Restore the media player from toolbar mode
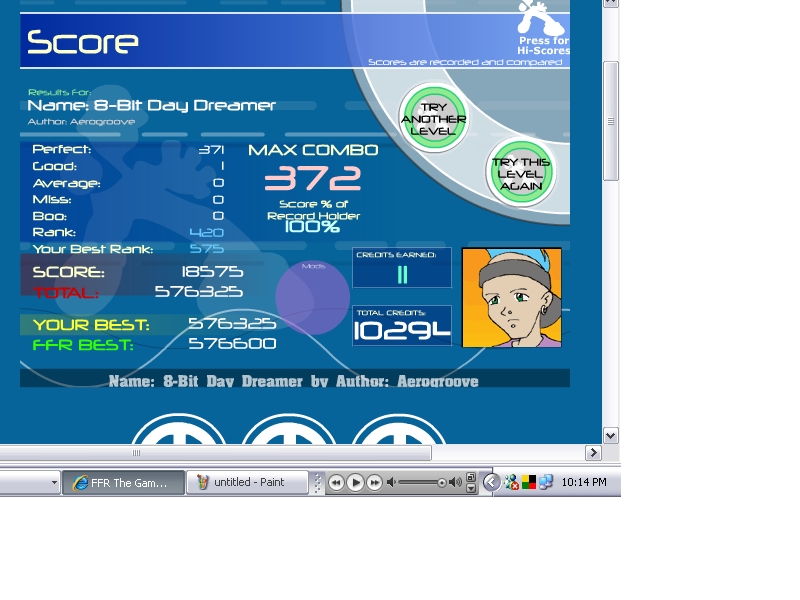Image resolution: width=800 pixels, height=600 pixels. [471, 477]
